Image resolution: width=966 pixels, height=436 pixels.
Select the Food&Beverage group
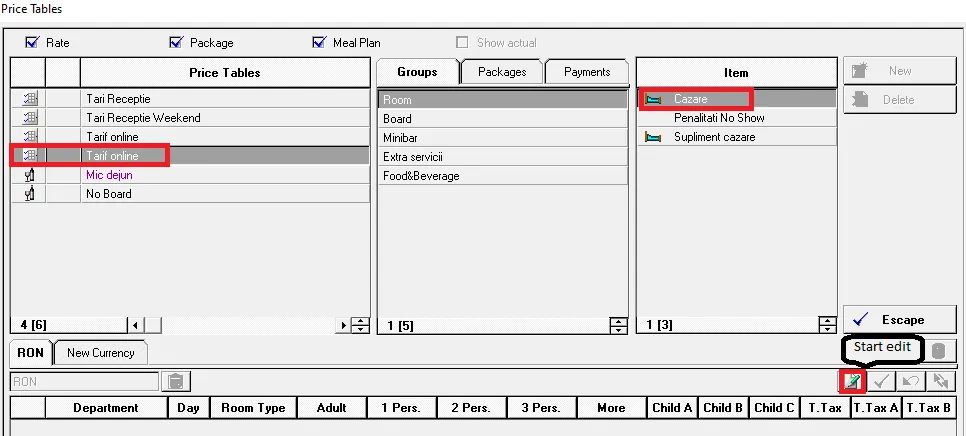point(503,176)
